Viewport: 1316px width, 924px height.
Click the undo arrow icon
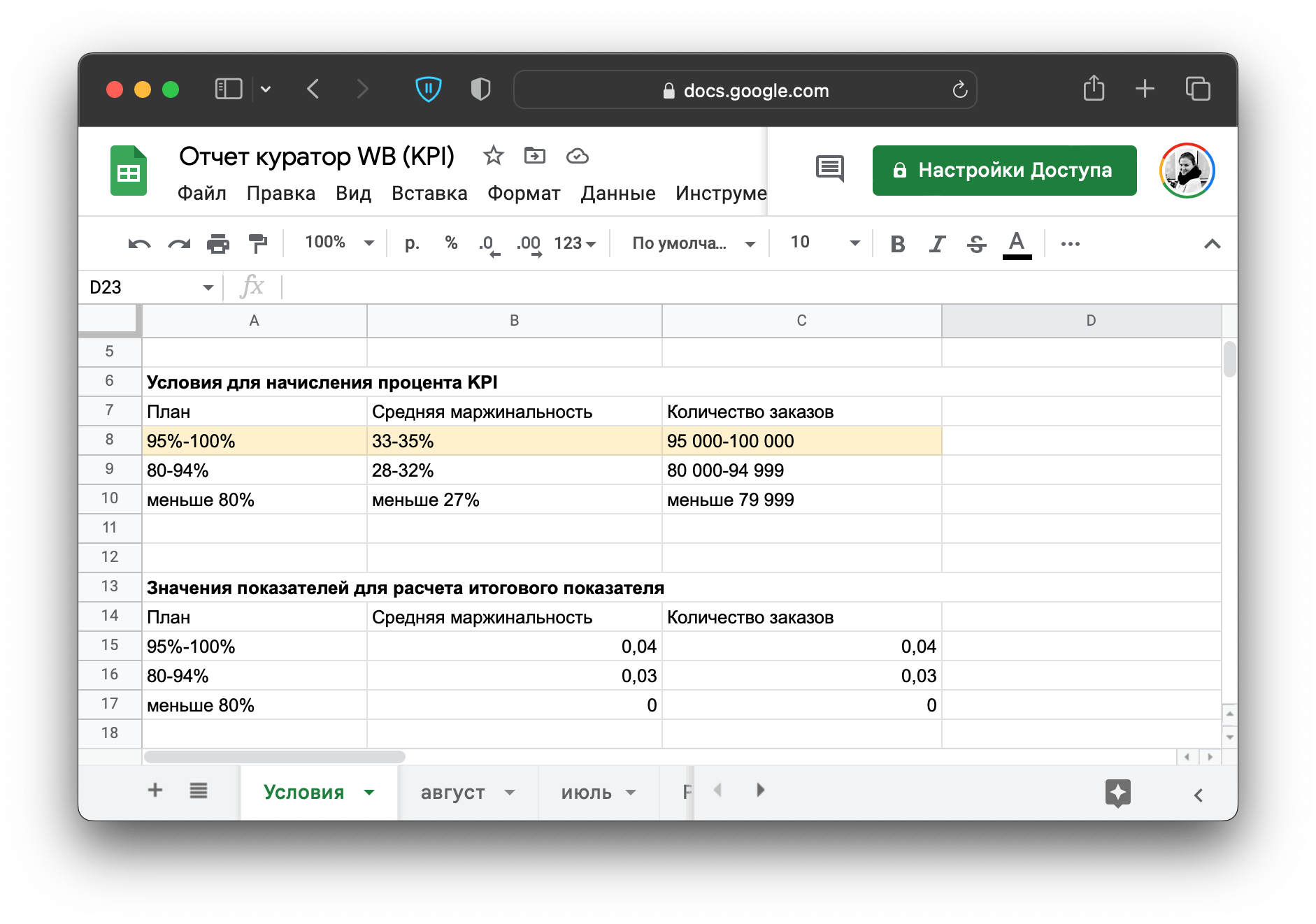[139, 244]
